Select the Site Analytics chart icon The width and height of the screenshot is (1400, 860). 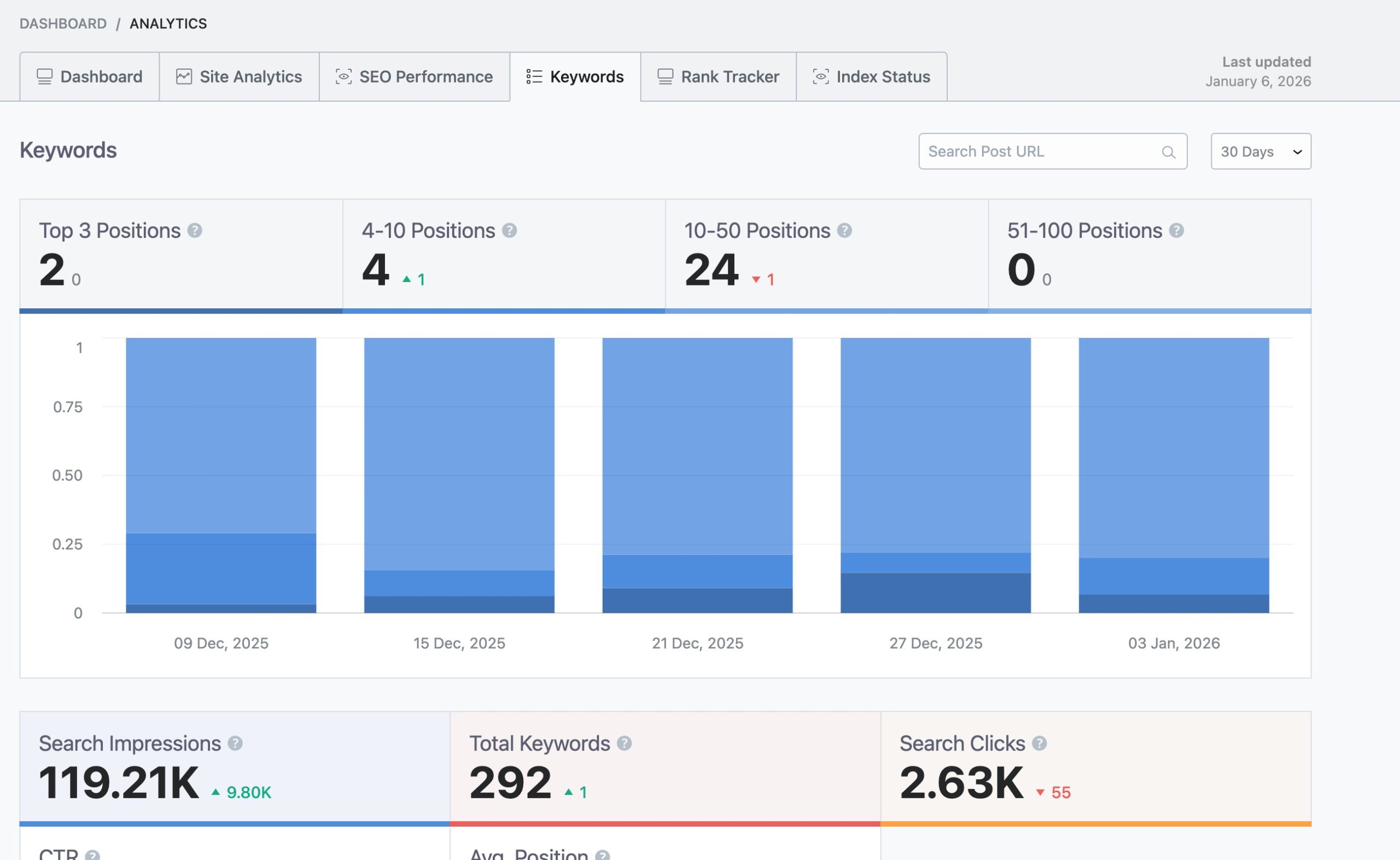click(184, 75)
